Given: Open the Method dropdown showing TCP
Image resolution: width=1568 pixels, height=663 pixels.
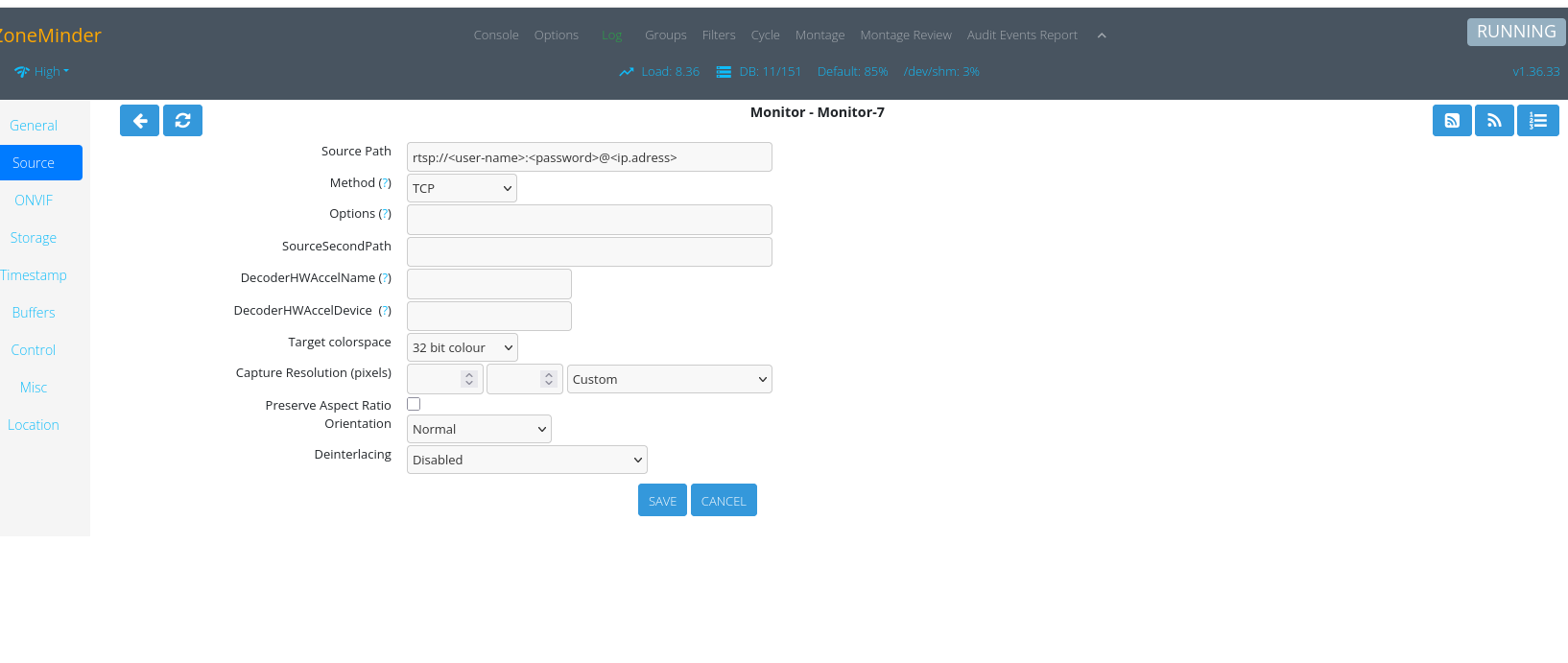Looking at the screenshot, I should [462, 188].
